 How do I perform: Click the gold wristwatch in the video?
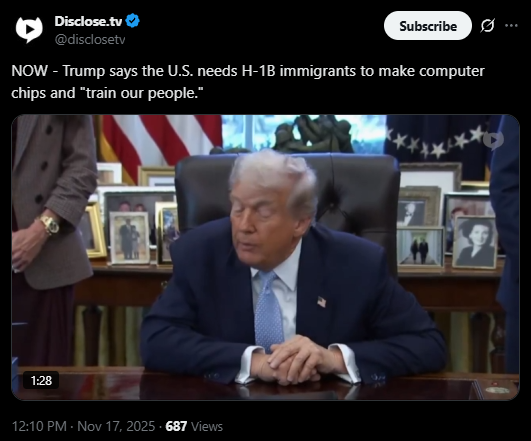pos(50,225)
